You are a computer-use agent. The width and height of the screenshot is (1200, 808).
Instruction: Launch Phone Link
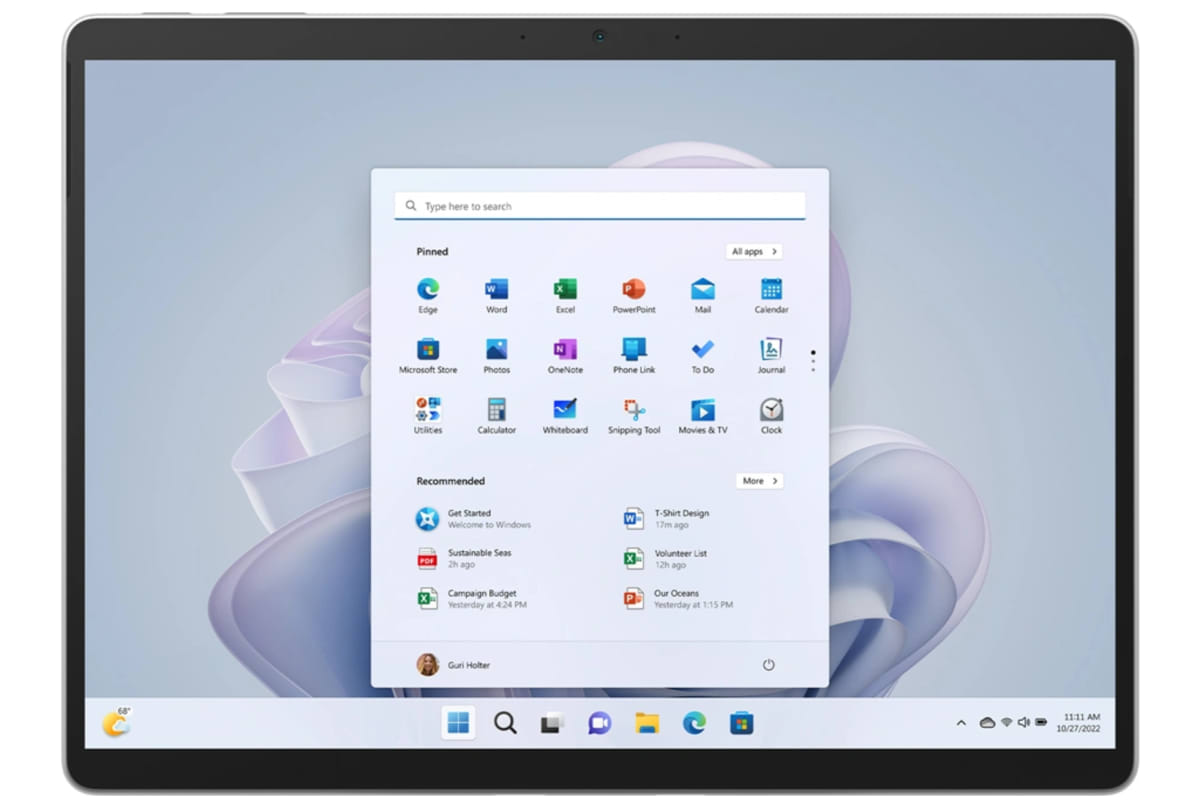633,350
